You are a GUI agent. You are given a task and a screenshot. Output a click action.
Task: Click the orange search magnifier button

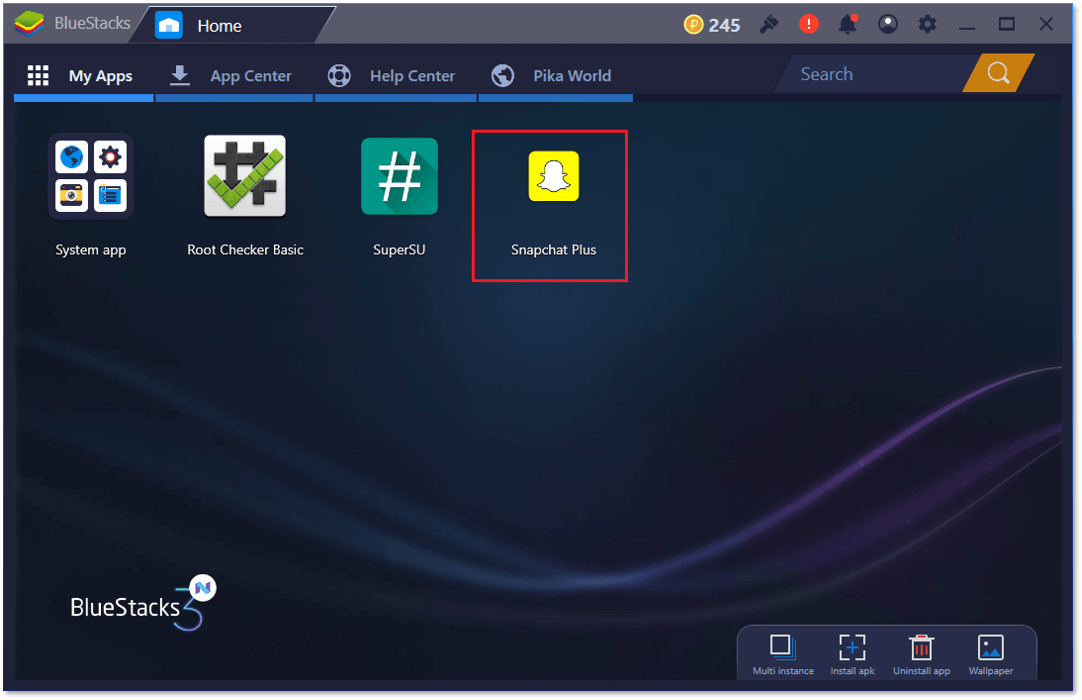[998, 72]
